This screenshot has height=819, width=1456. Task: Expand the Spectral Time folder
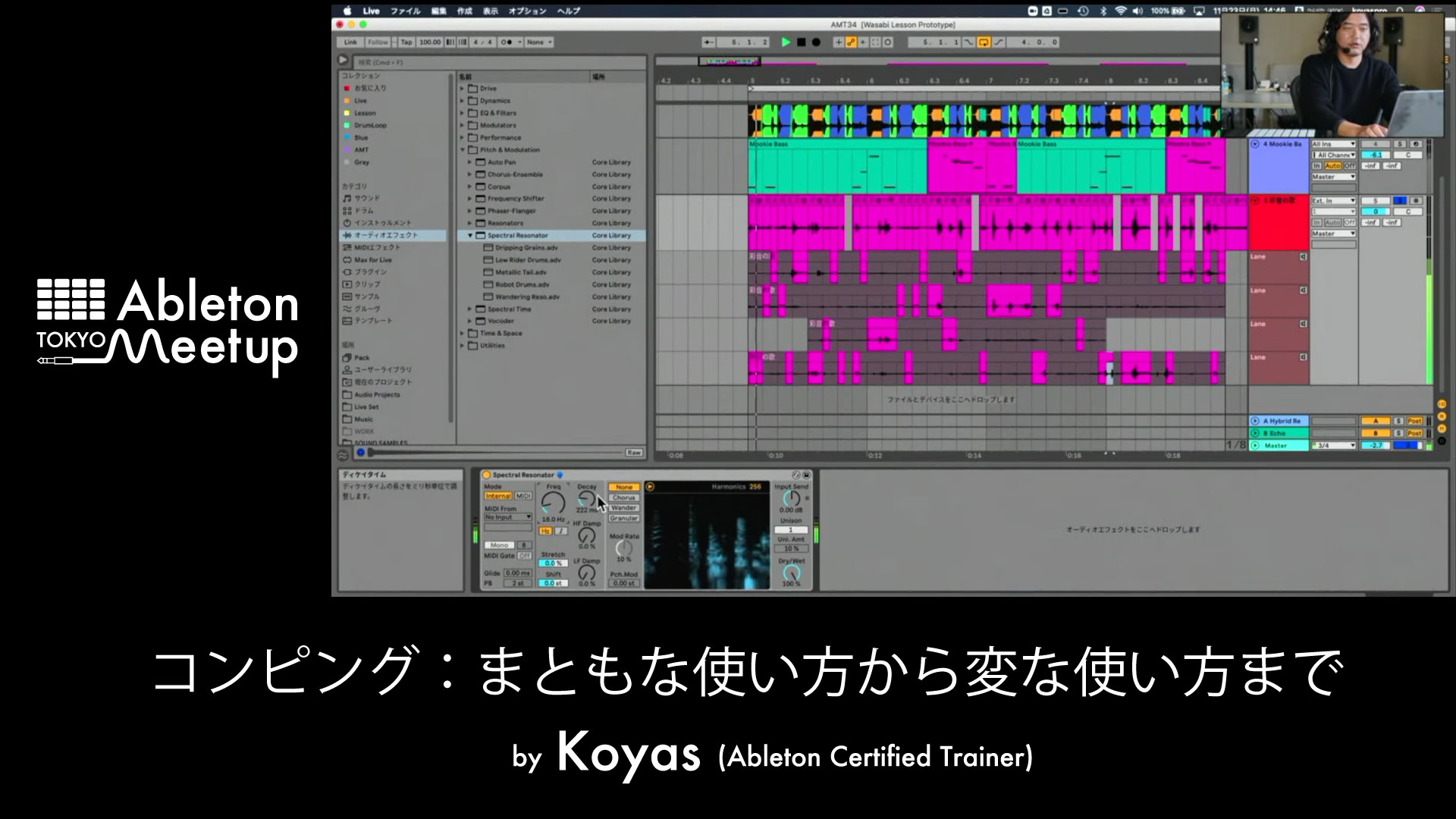(x=471, y=309)
